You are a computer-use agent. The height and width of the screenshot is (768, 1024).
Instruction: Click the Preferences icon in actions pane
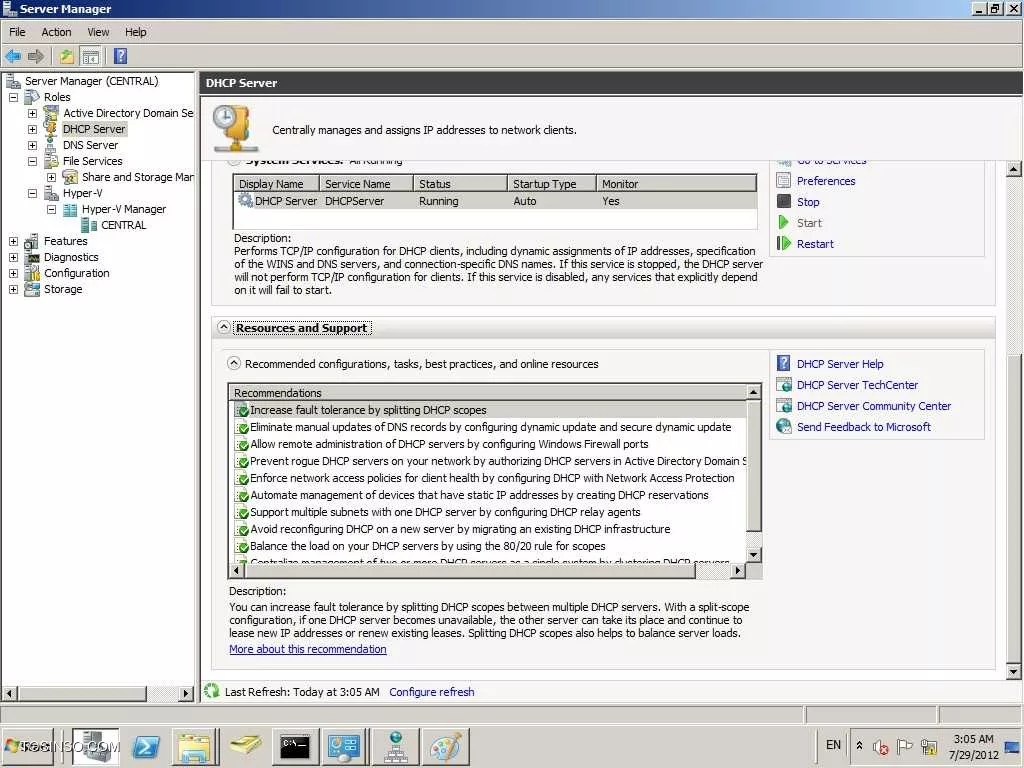(x=784, y=181)
